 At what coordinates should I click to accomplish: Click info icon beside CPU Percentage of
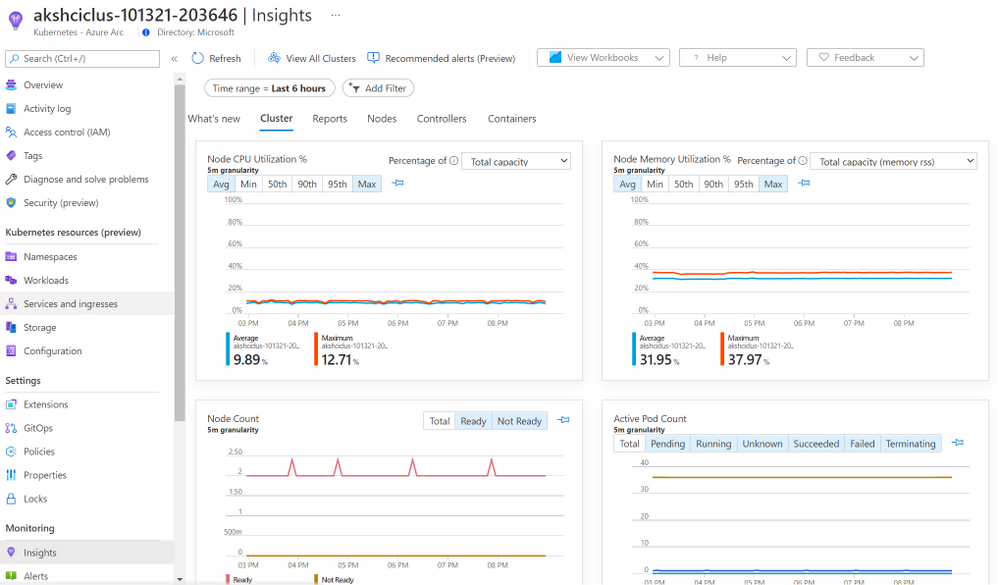(454, 160)
